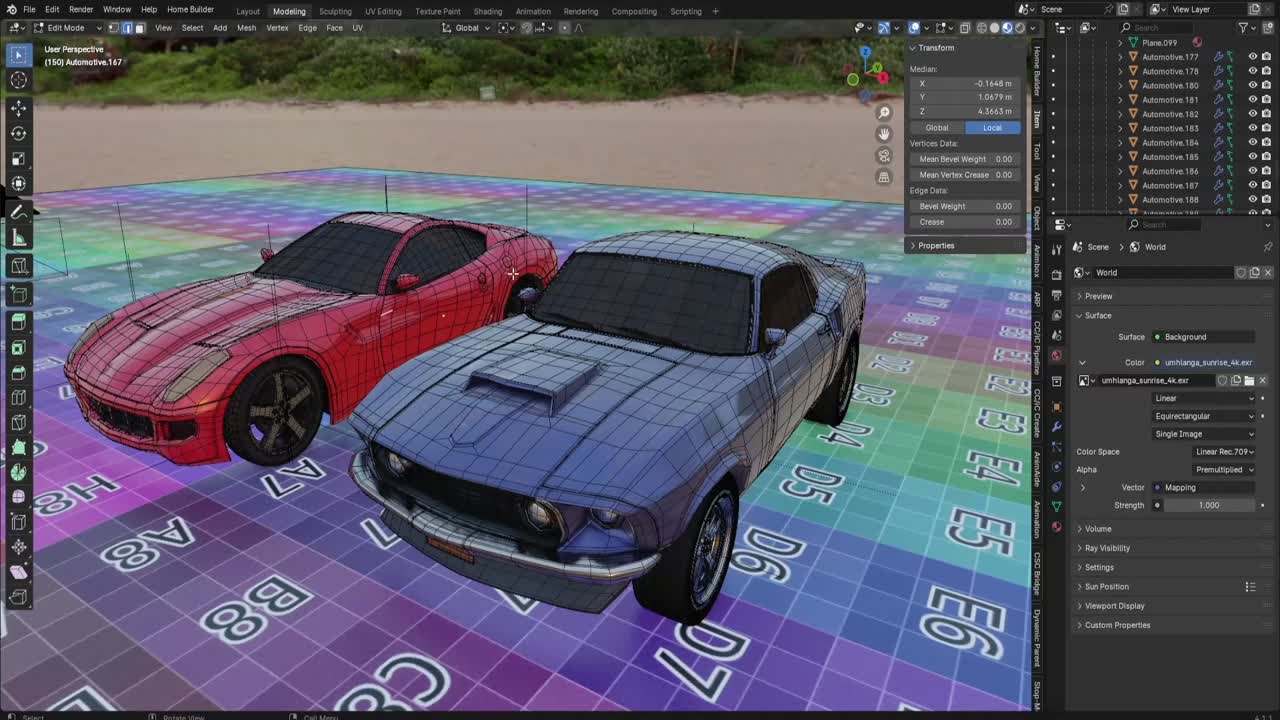Viewport: 1280px width, 720px height.
Task: Toggle camera view icon in viewport
Action: click(884, 156)
